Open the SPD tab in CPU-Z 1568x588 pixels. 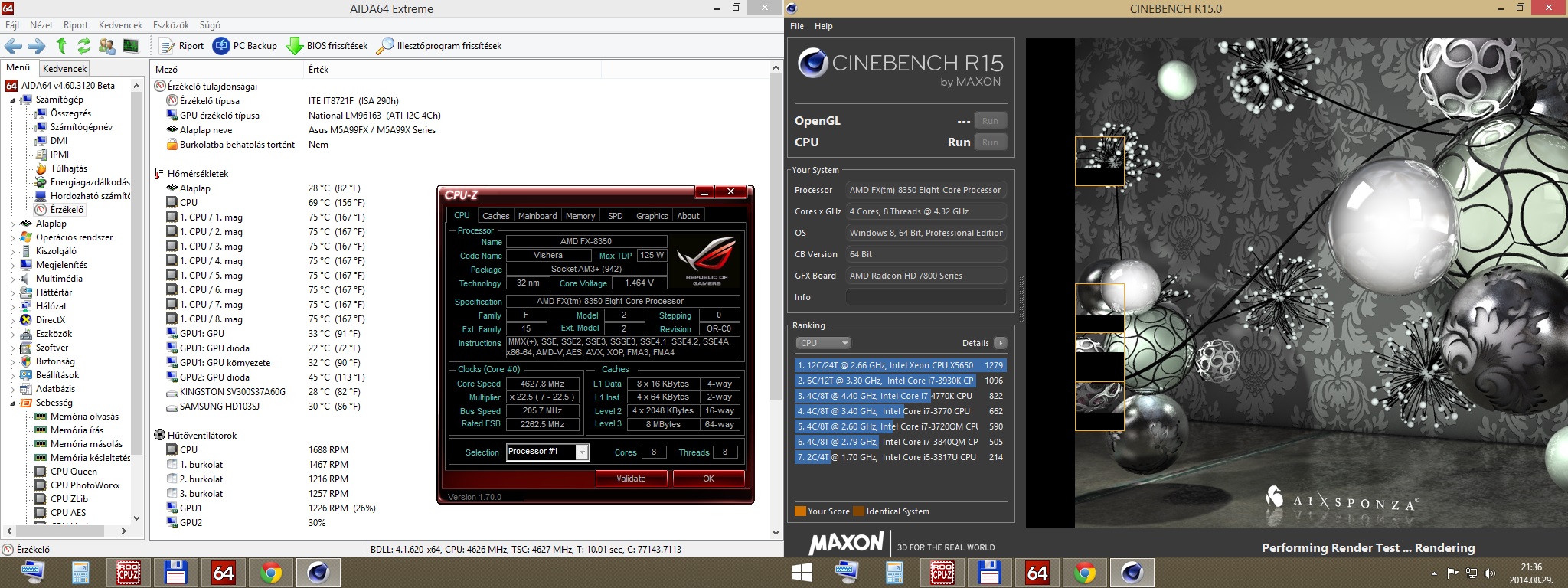615,216
